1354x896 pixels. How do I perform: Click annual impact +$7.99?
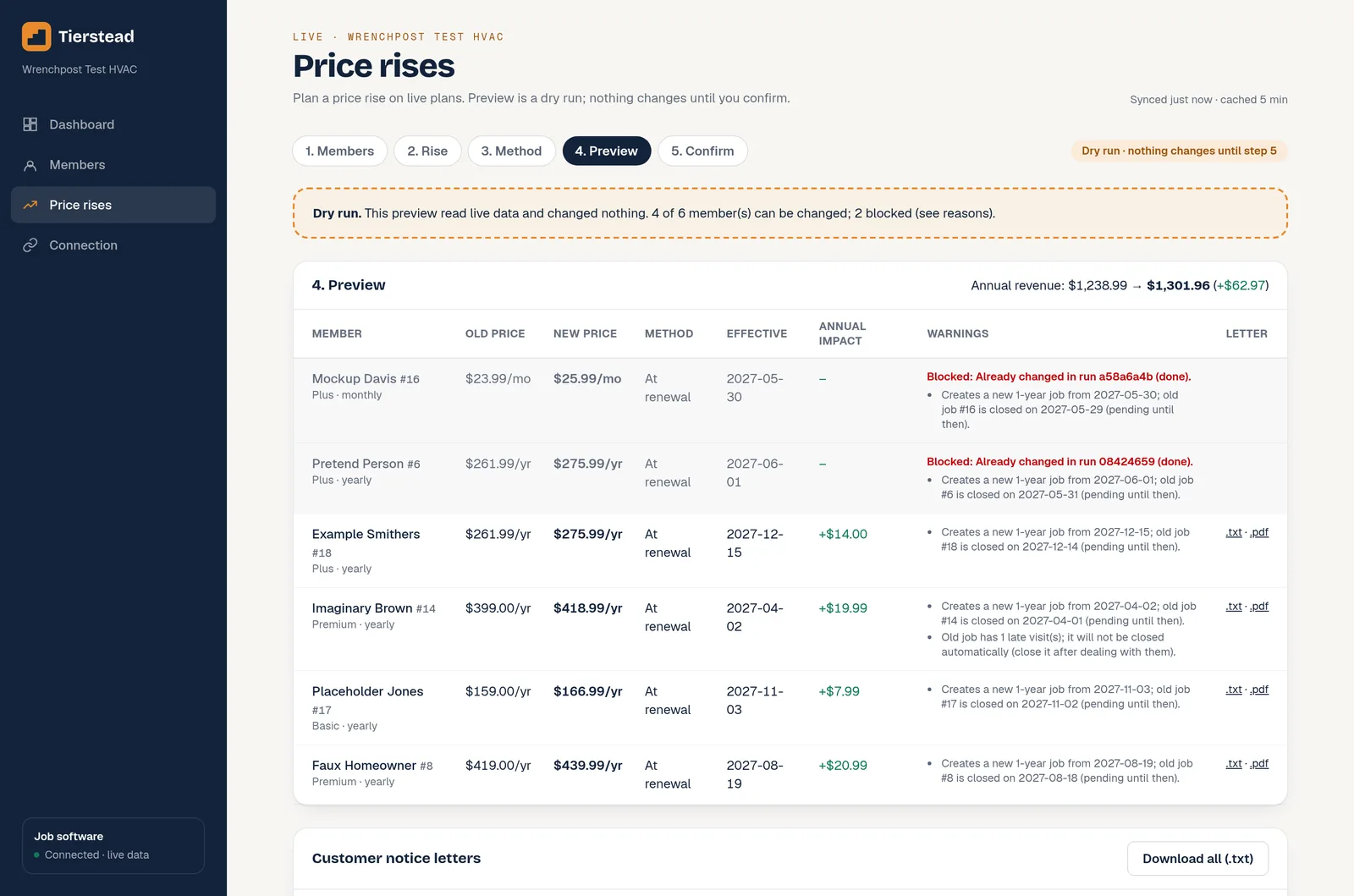(839, 691)
